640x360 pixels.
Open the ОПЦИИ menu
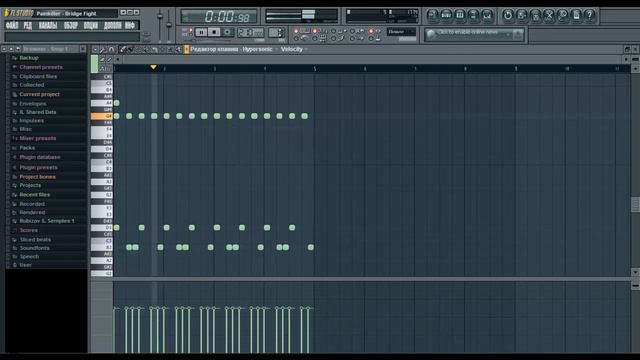pos(91,25)
